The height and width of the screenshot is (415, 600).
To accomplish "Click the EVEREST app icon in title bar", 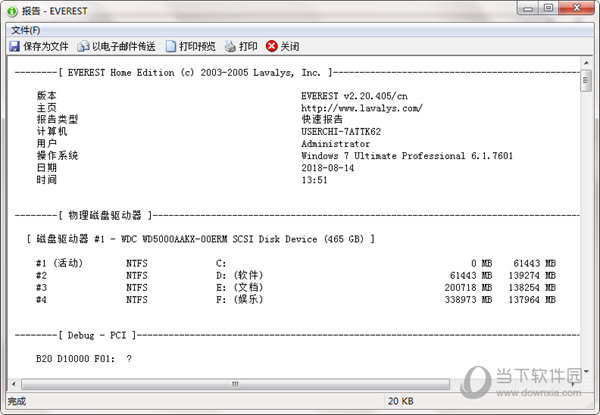I will tap(12, 11).
